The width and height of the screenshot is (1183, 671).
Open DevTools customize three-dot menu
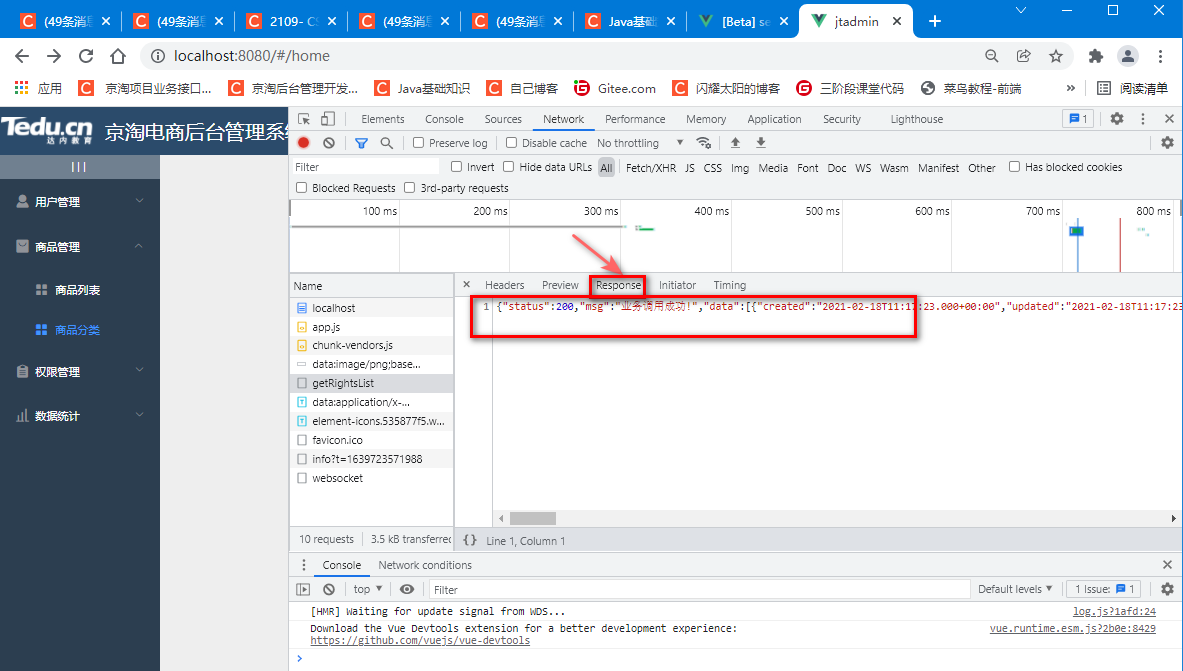[1142, 119]
